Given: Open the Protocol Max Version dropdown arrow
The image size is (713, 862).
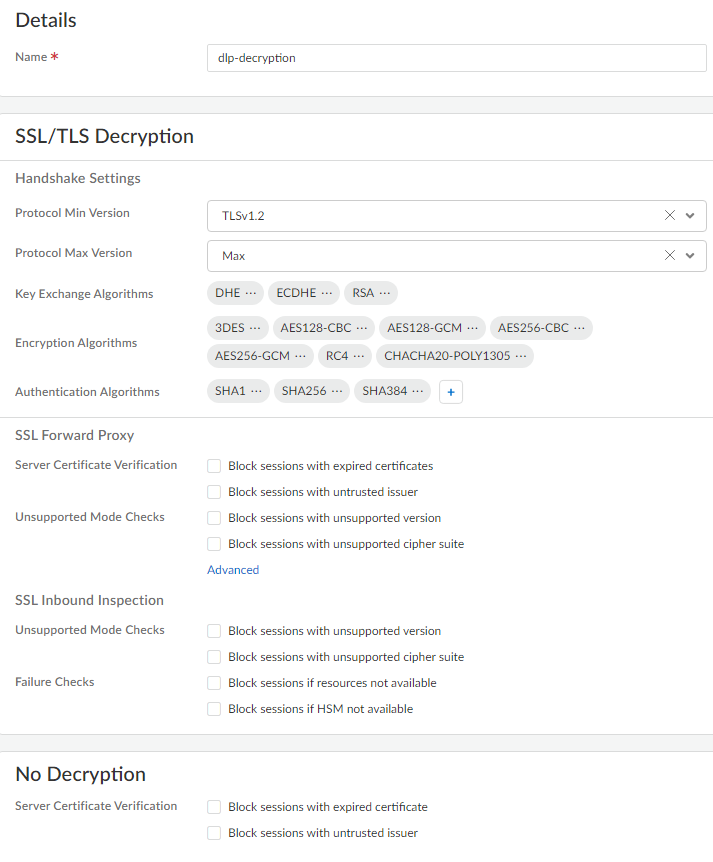Looking at the screenshot, I should [690, 256].
